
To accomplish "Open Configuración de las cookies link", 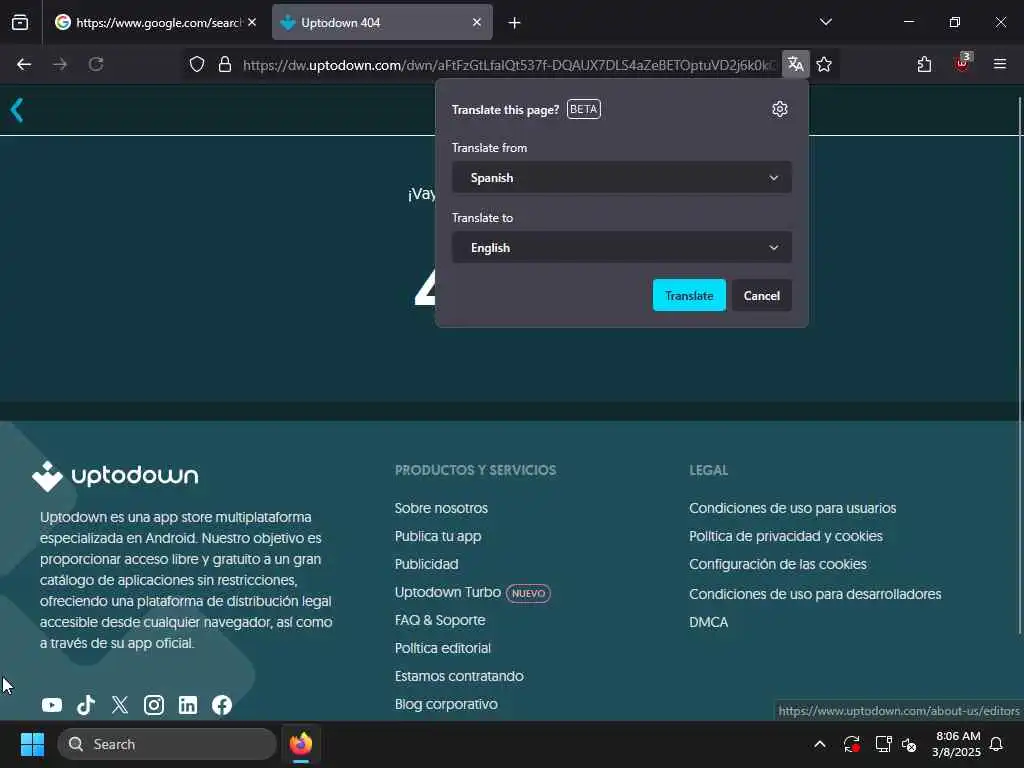I will [x=778, y=564].
